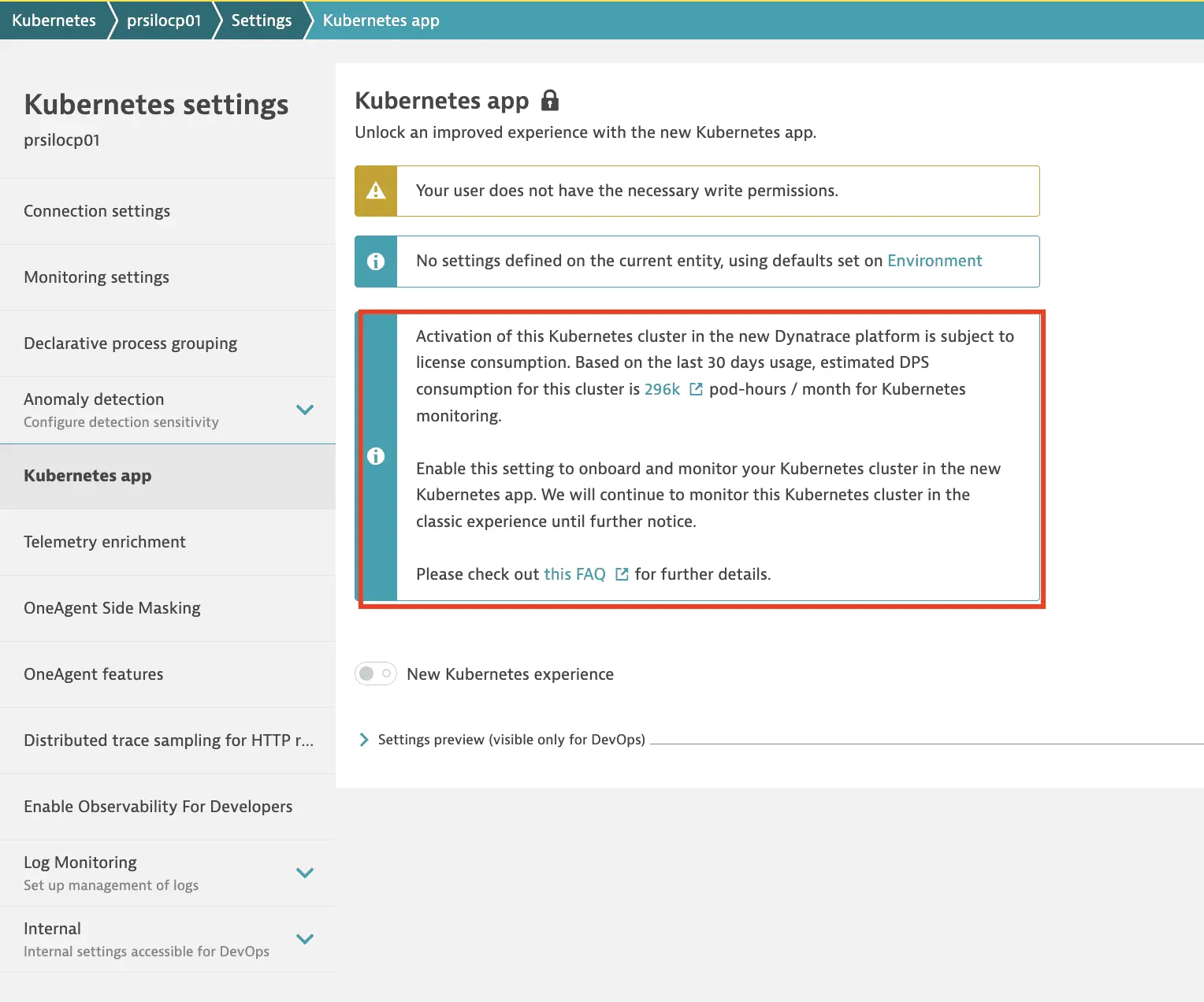Screen dimensions: 1204x1002
Task: Follow the Environment link
Action: point(934,261)
